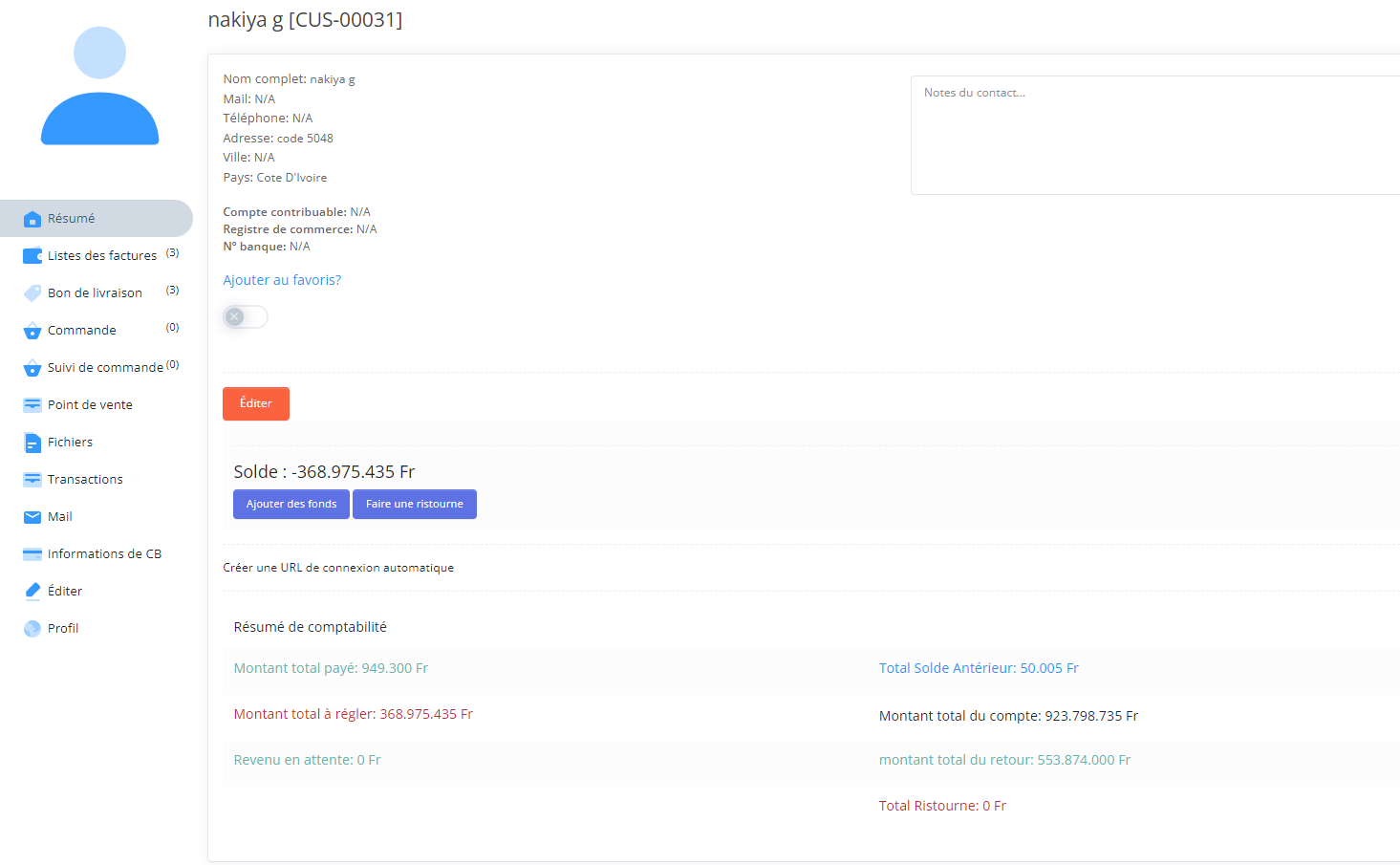Click the Éditer pencil icon in sidebar
This screenshot has height=865, width=1400.
tap(32, 592)
